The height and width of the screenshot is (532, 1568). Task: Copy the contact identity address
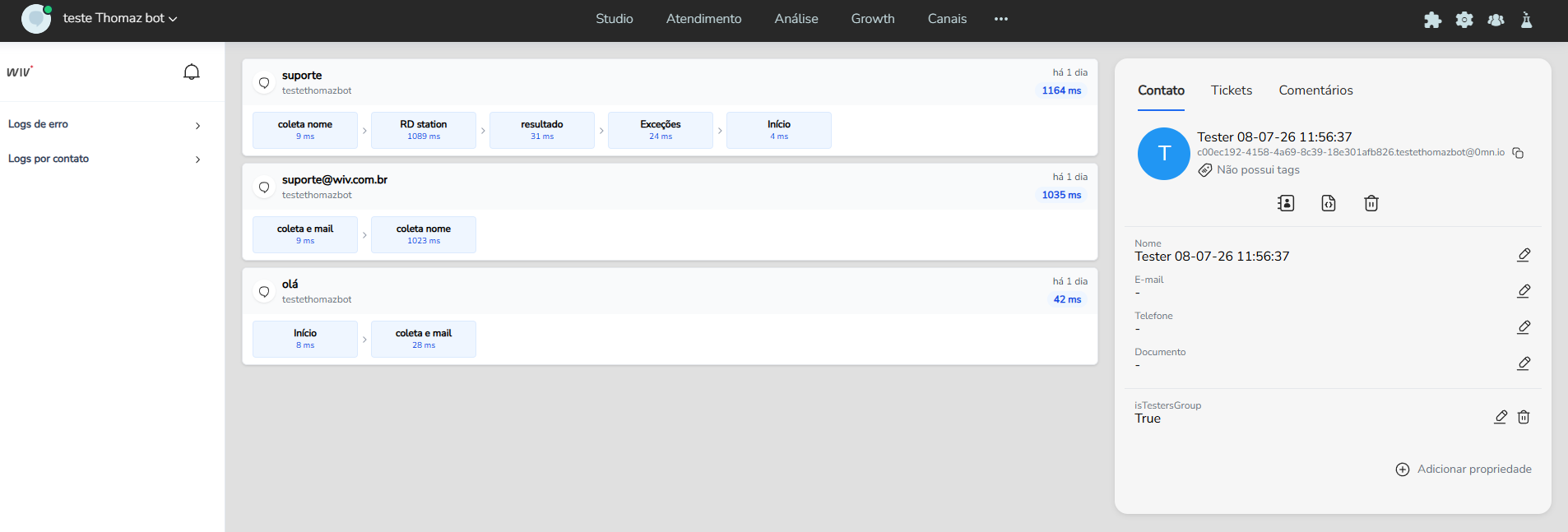(1518, 153)
